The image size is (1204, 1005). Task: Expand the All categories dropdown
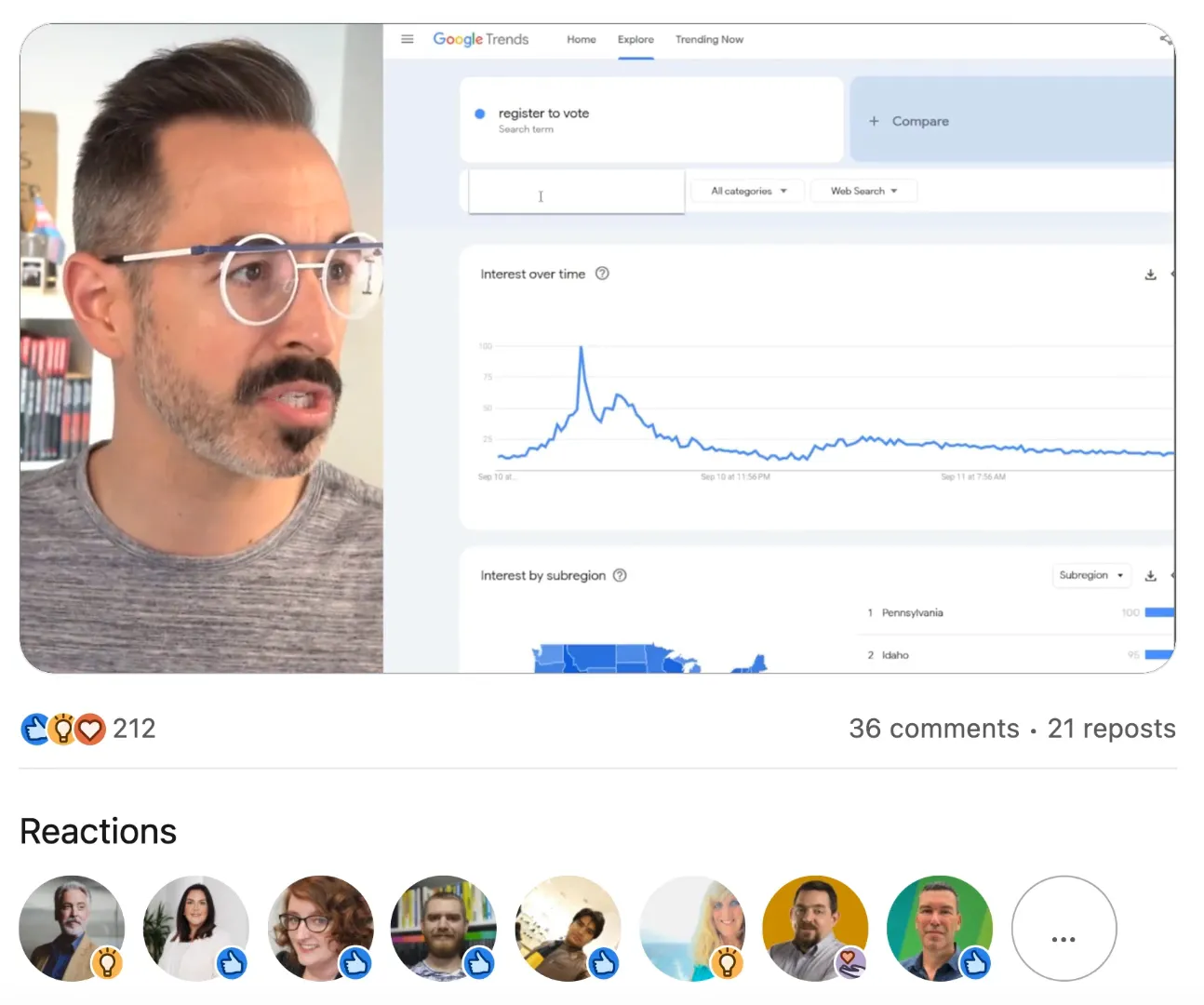[748, 191]
